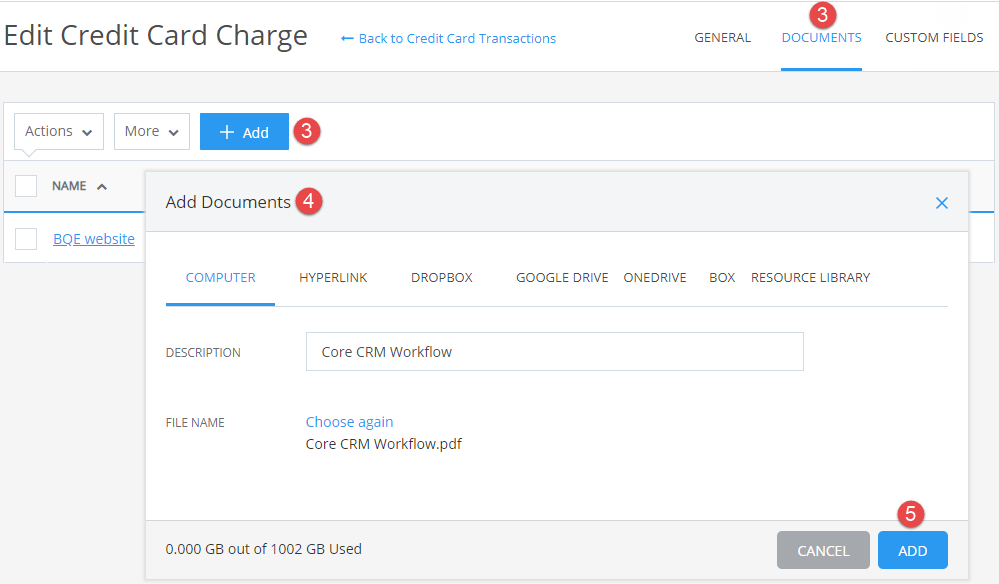Image resolution: width=999 pixels, height=584 pixels.
Task: Open the BQE website document link
Action: tap(93, 238)
